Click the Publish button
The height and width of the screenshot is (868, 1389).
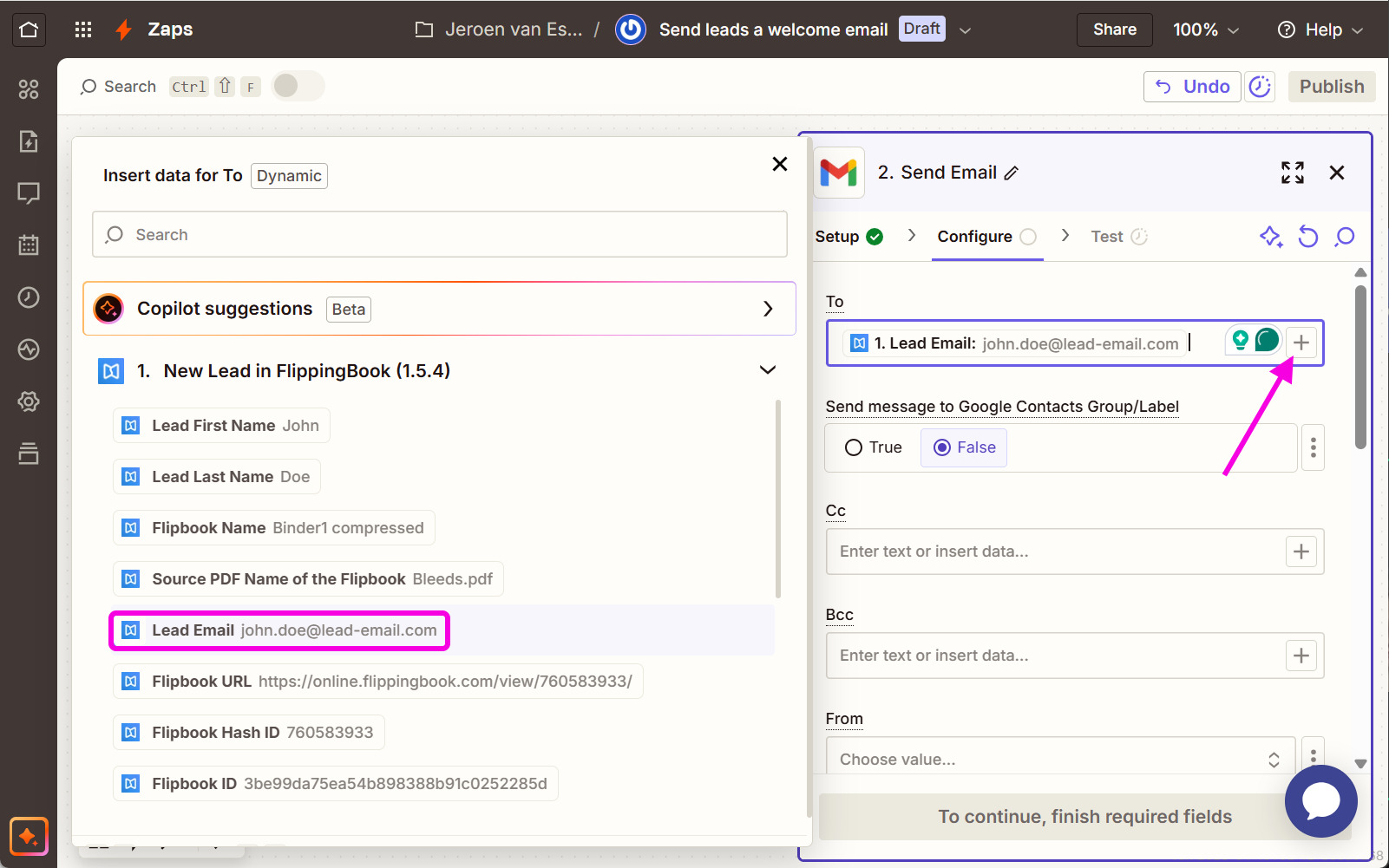(1331, 87)
